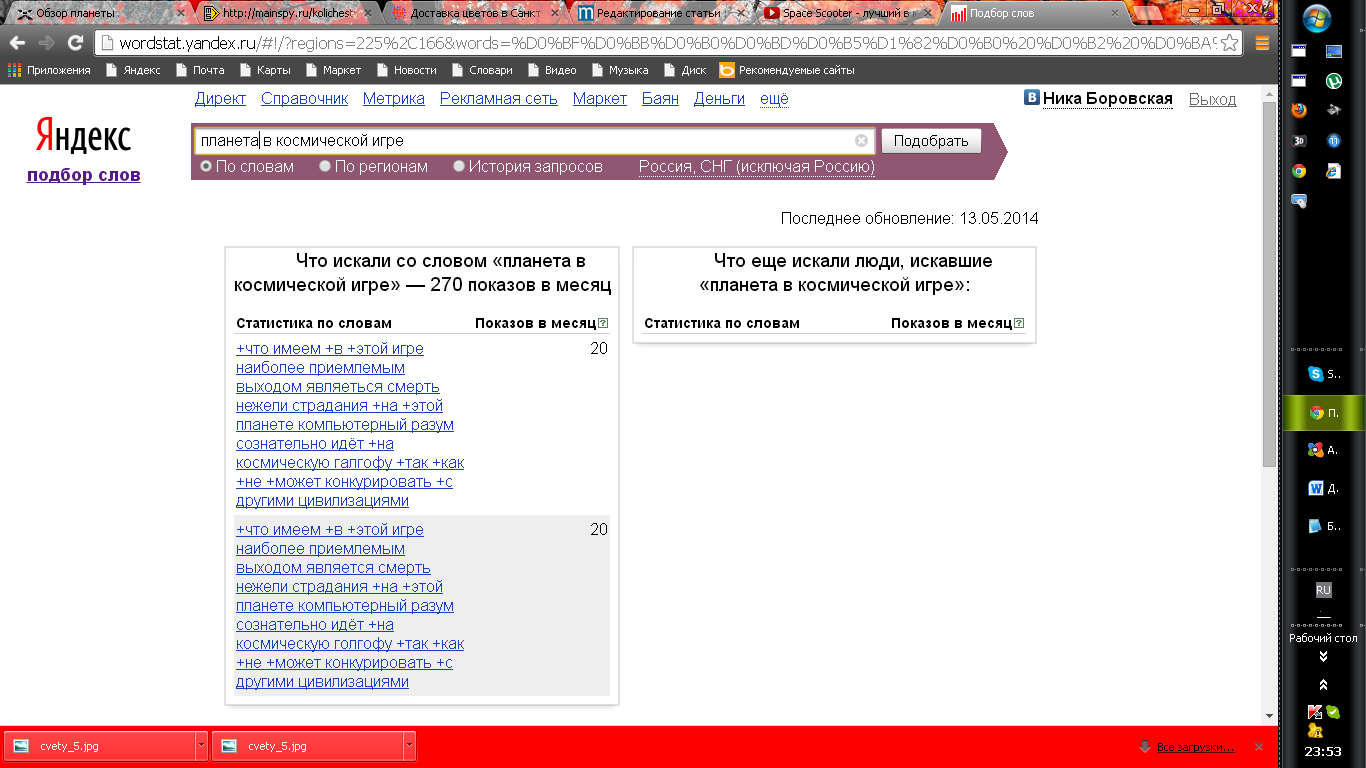Open the Почта bookmark
The height and width of the screenshot is (768, 1366).
[200, 70]
